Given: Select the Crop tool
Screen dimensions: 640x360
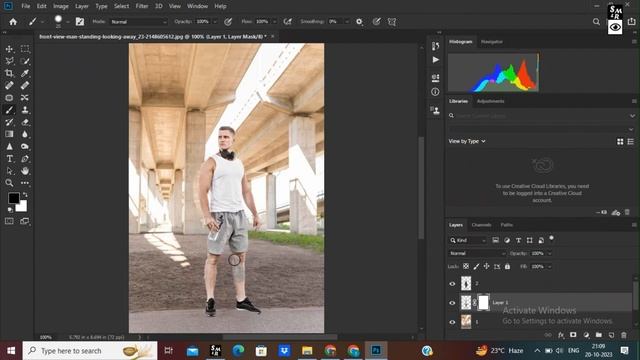Looking at the screenshot, I should [9, 73].
